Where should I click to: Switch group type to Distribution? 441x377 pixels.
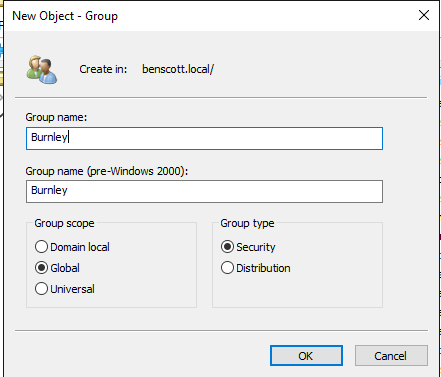coord(256,268)
